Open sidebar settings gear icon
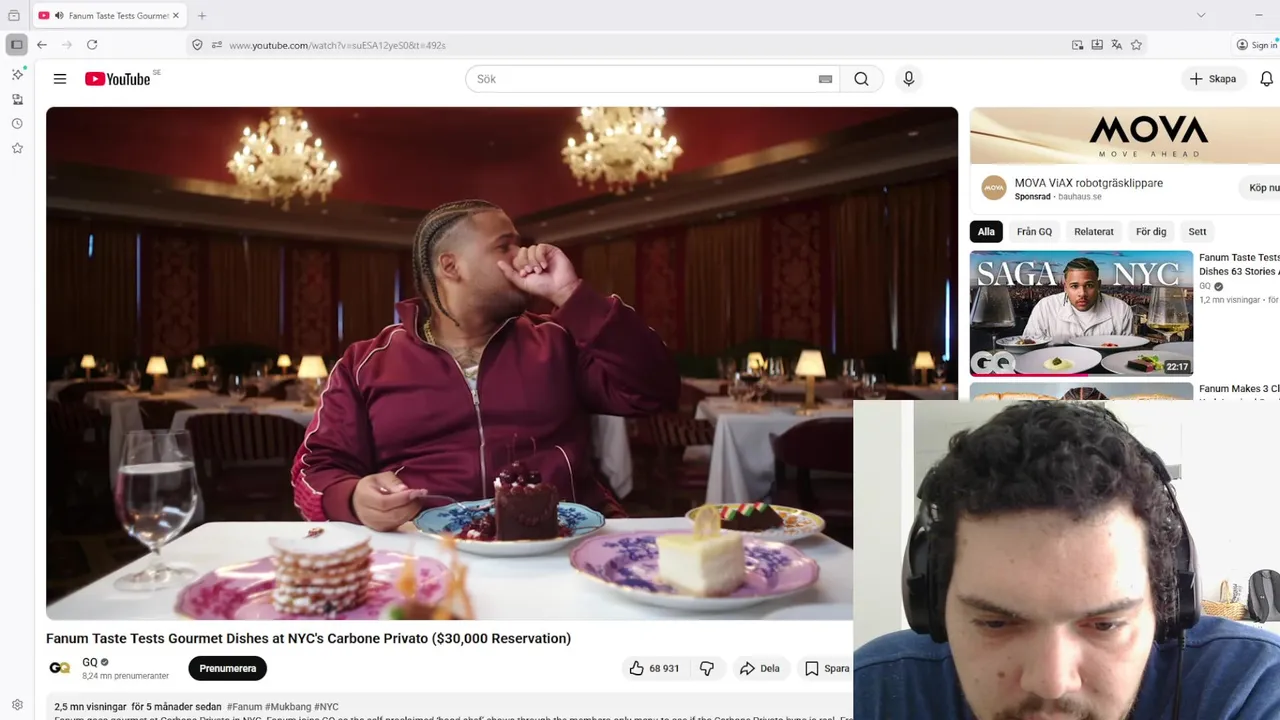This screenshot has height=720, width=1280. [17, 705]
